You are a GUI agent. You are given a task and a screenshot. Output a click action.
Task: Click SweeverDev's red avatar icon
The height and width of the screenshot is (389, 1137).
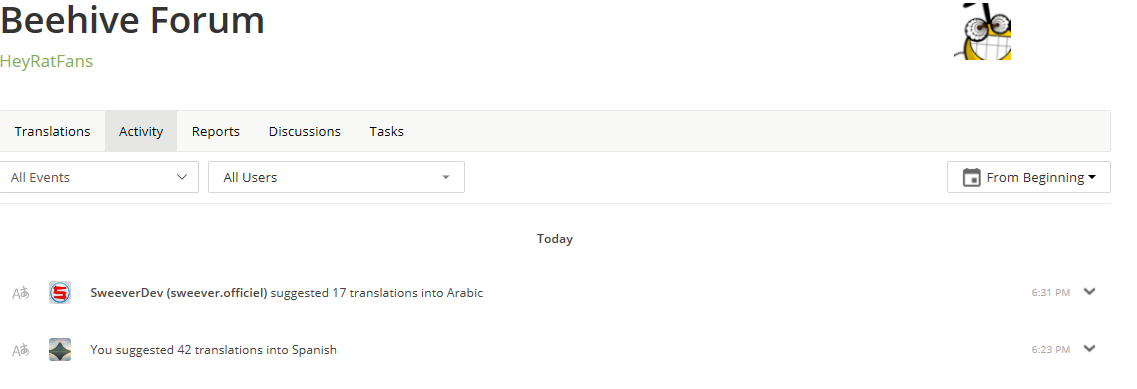(x=60, y=293)
